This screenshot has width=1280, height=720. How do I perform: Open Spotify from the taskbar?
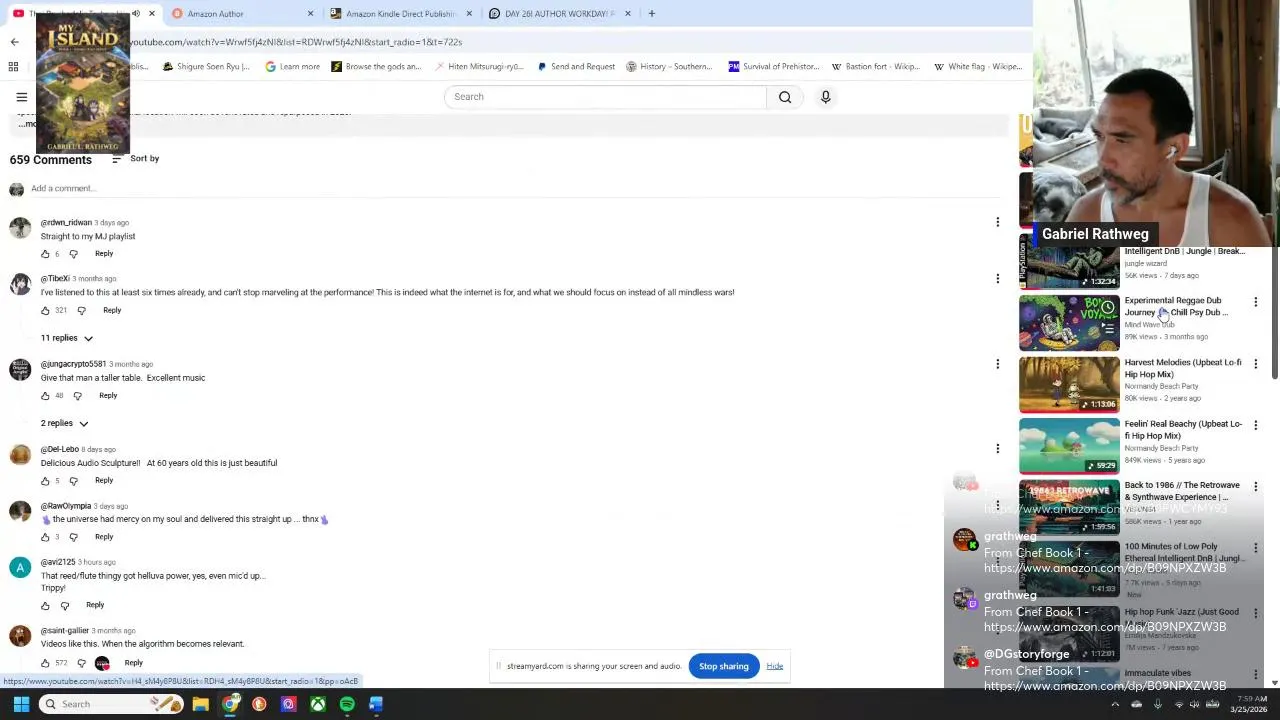347,704
